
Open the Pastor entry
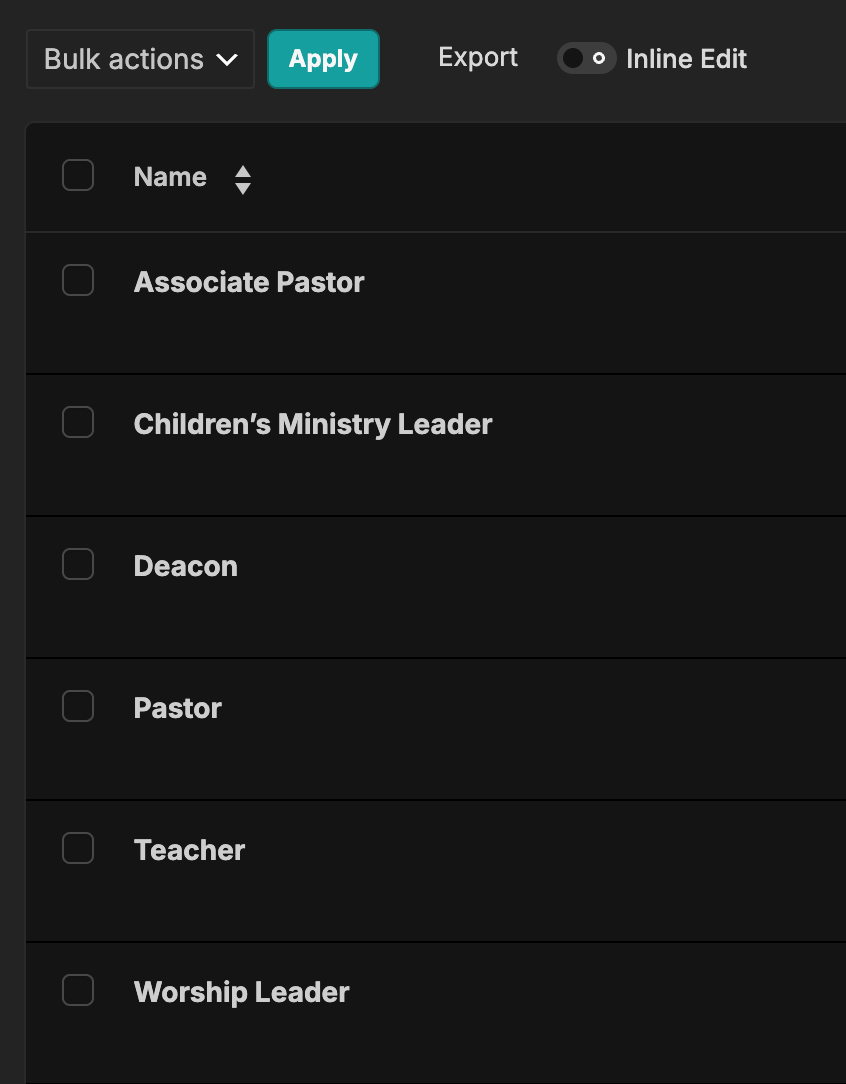[178, 708]
